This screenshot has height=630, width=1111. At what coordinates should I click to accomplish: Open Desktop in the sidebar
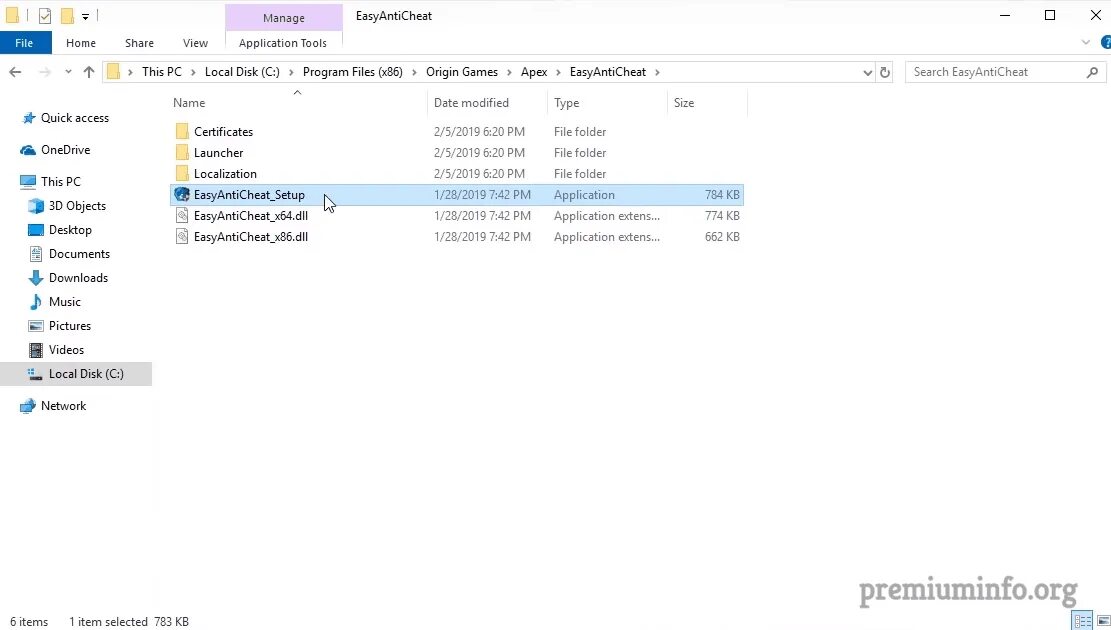coord(69,230)
